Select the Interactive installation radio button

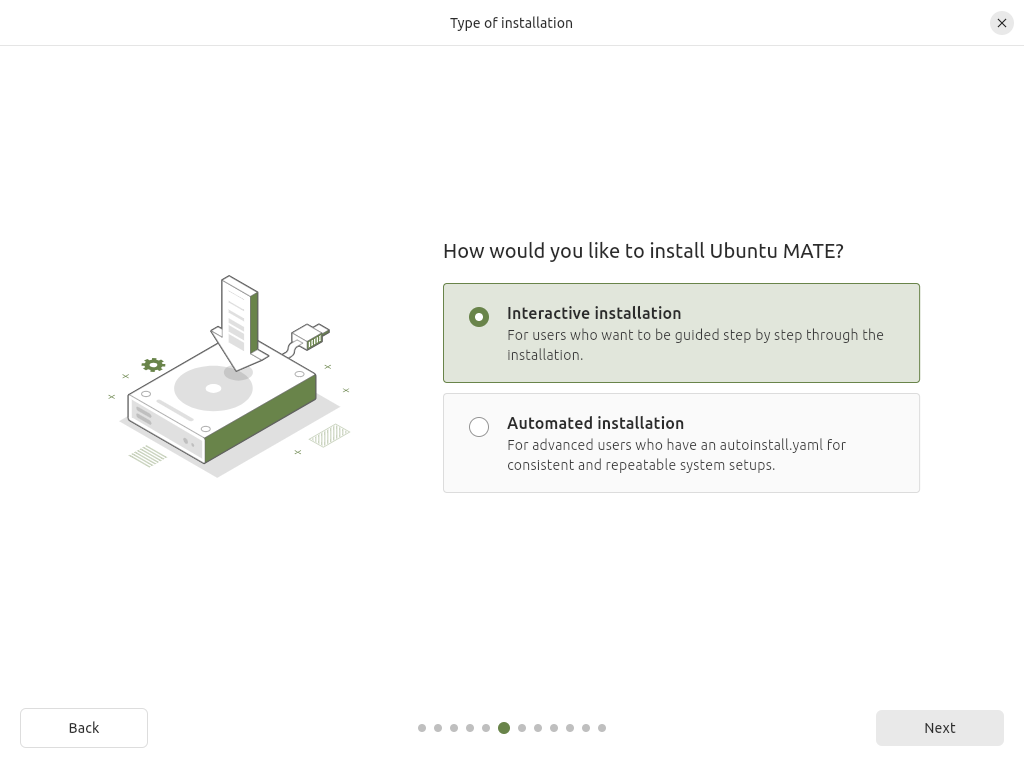(479, 317)
